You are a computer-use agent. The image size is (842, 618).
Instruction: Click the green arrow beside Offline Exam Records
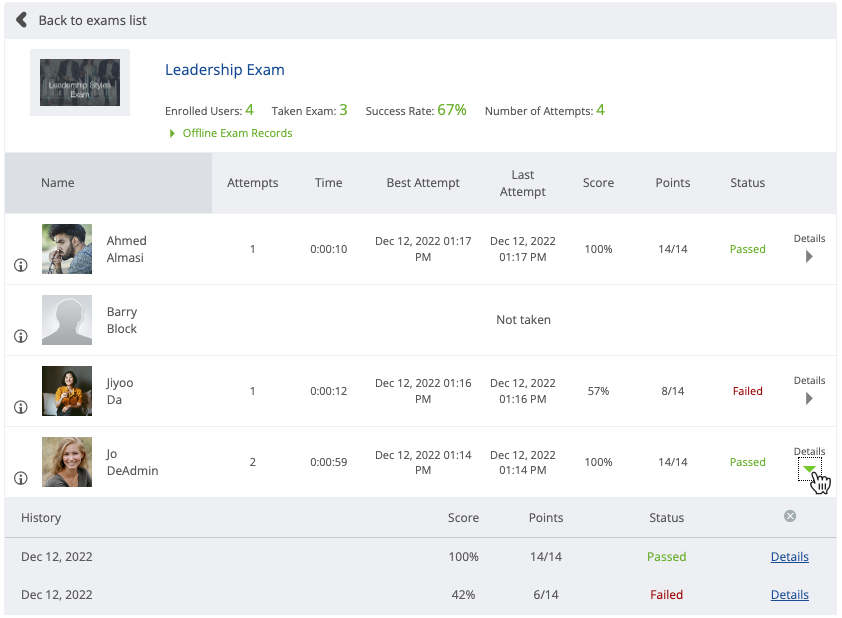pyautogui.click(x=172, y=132)
